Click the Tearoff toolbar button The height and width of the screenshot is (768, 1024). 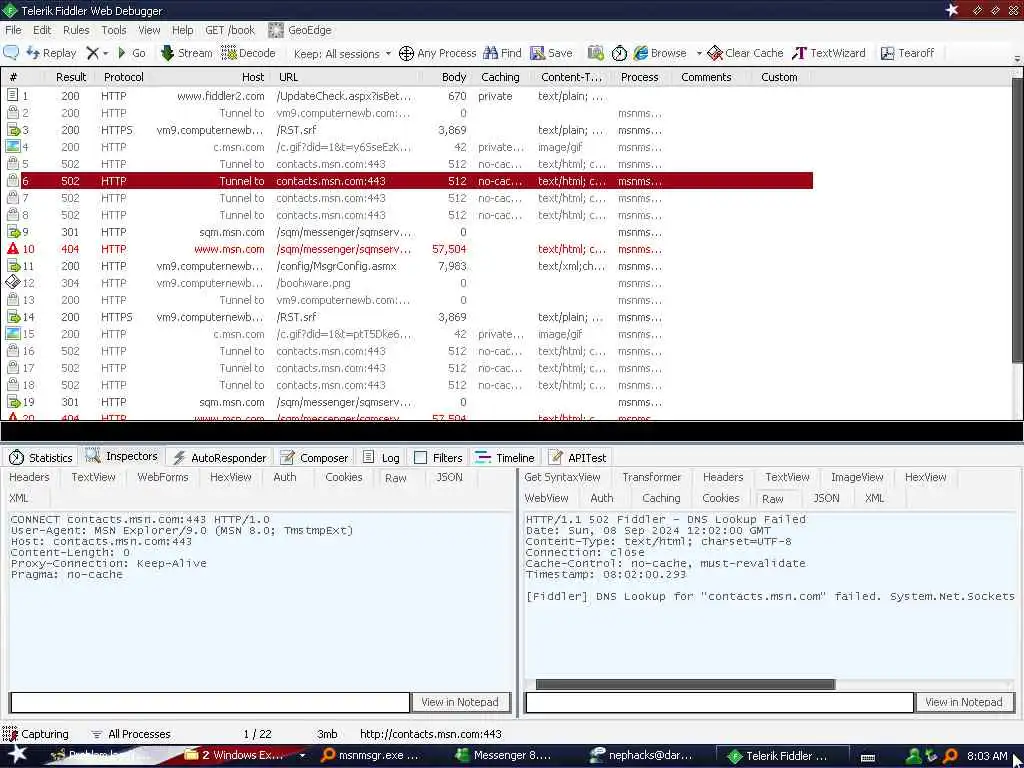[907, 53]
